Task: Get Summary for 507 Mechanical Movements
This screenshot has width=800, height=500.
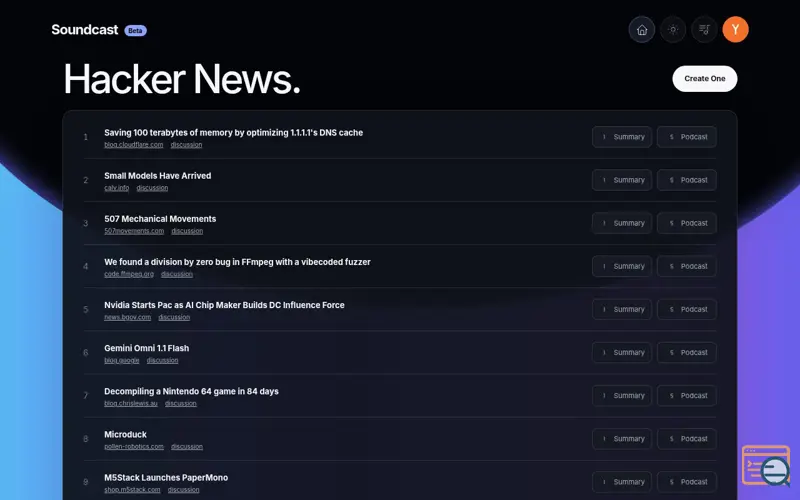Action: (622, 223)
